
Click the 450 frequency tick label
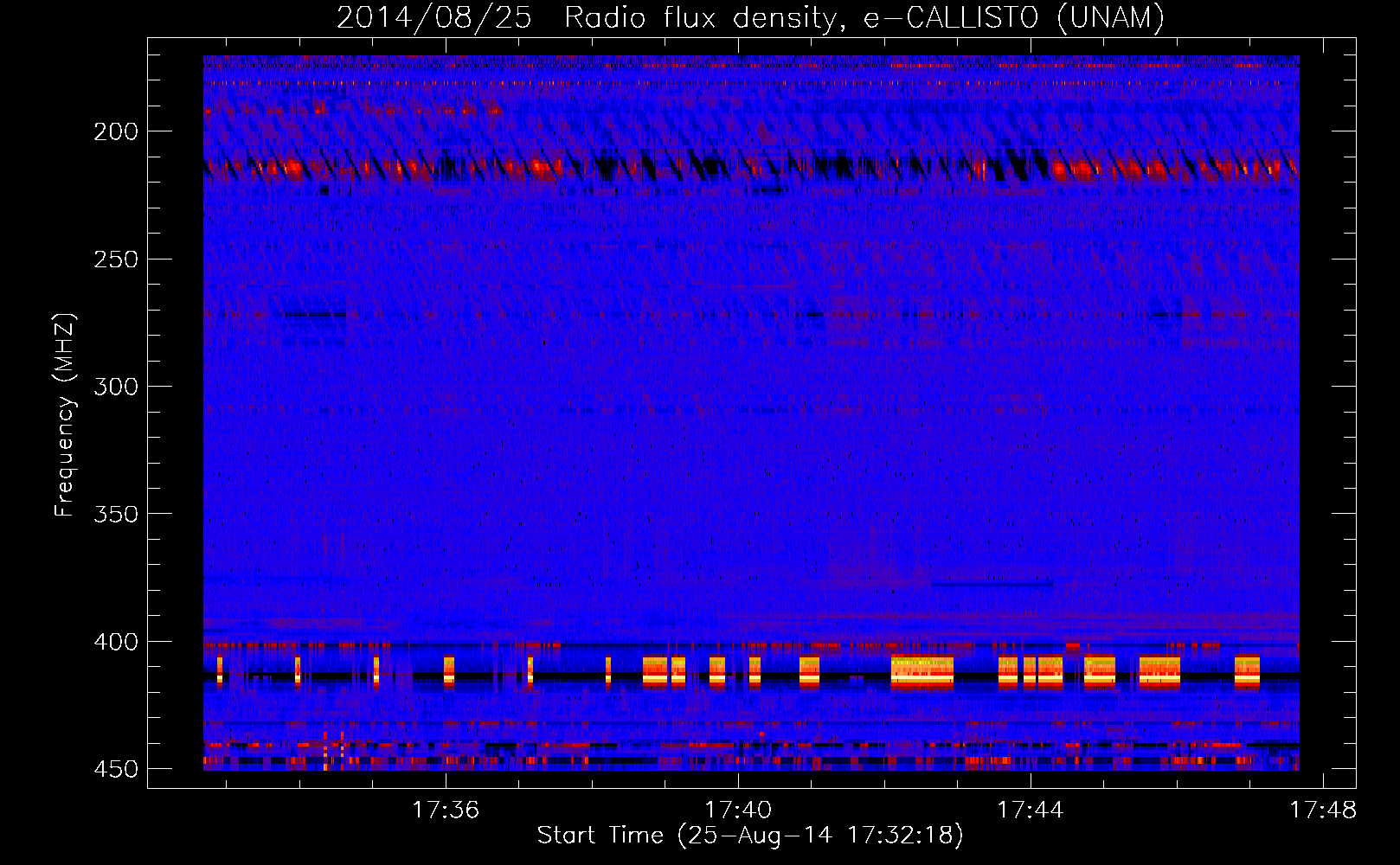(x=116, y=769)
